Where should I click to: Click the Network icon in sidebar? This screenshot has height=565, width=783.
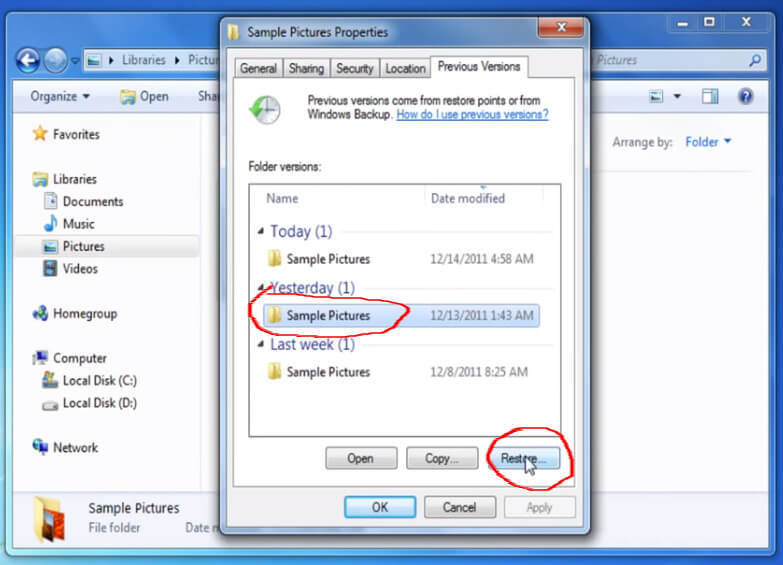coord(40,446)
